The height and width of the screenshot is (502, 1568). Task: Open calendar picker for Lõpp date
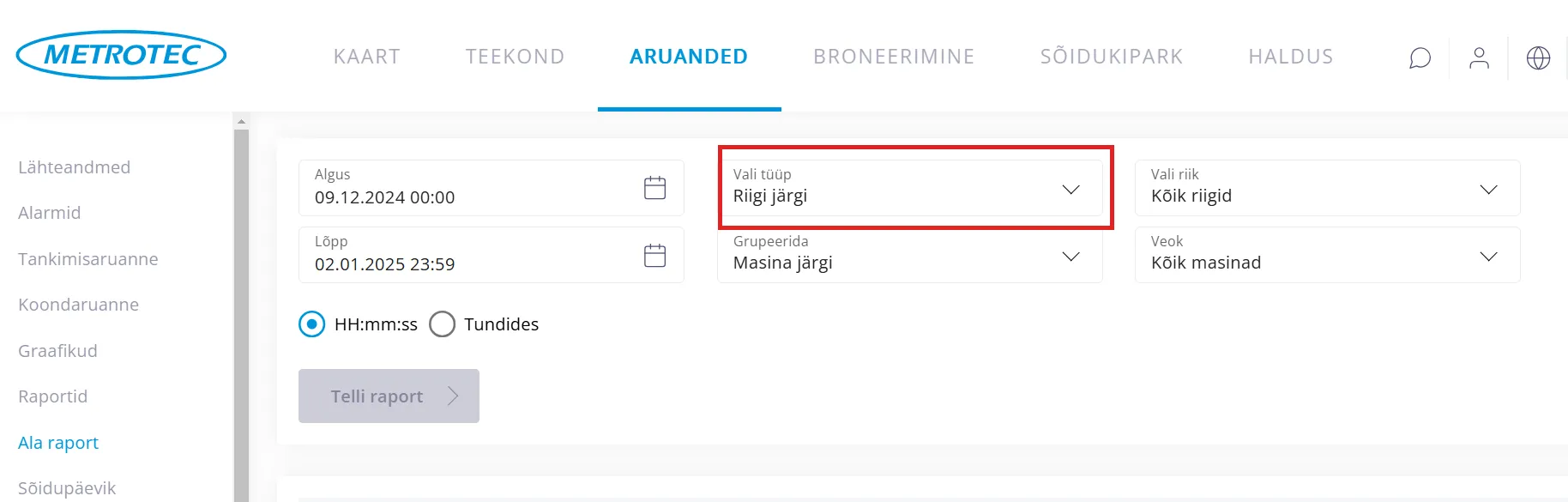[x=654, y=255]
